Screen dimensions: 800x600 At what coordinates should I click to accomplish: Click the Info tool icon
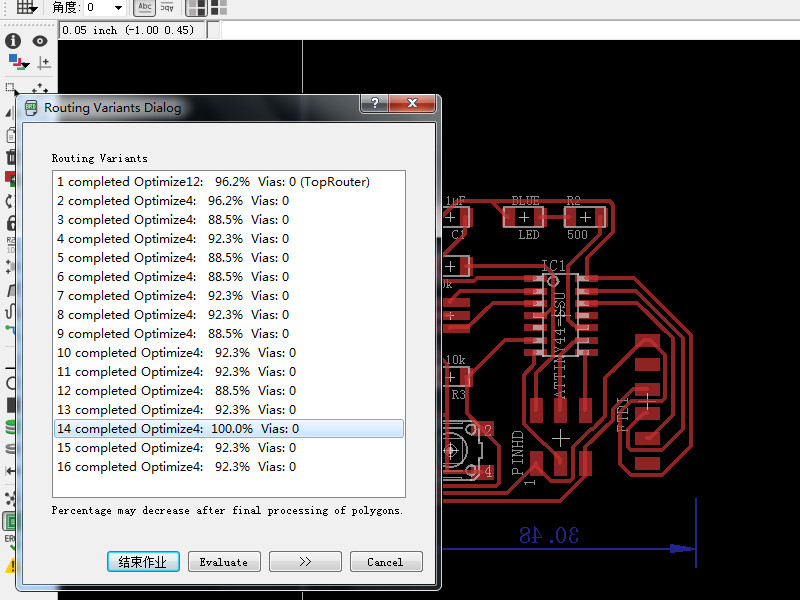pyautogui.click(x=13, y=41)
